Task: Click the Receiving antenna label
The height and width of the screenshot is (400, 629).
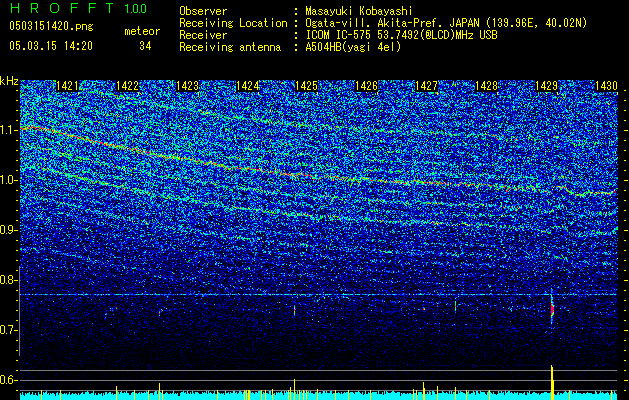Action: tap(230, 47)
